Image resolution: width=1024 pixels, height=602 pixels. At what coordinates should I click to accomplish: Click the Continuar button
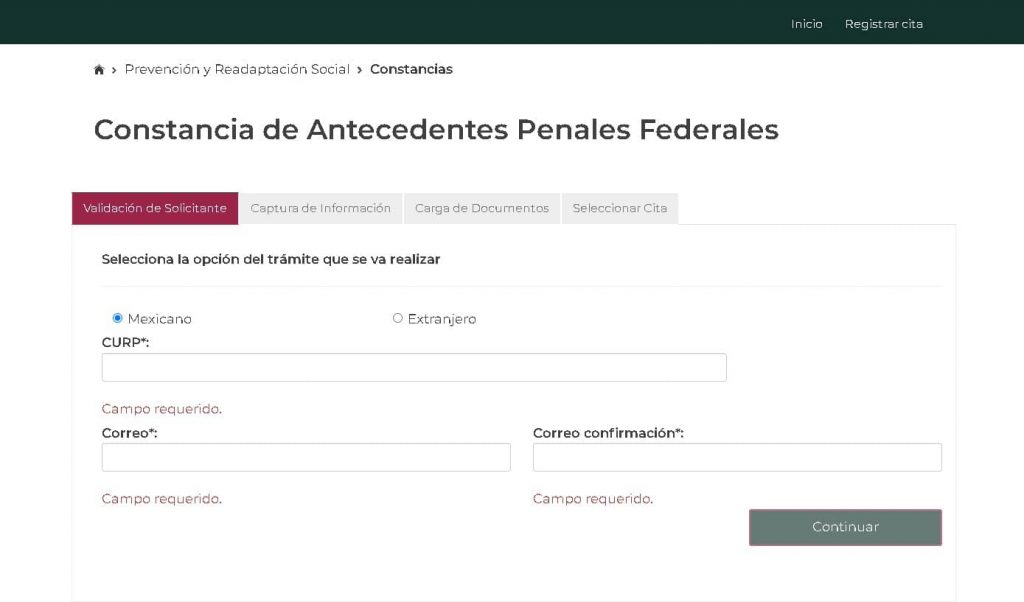coord(845,527)
